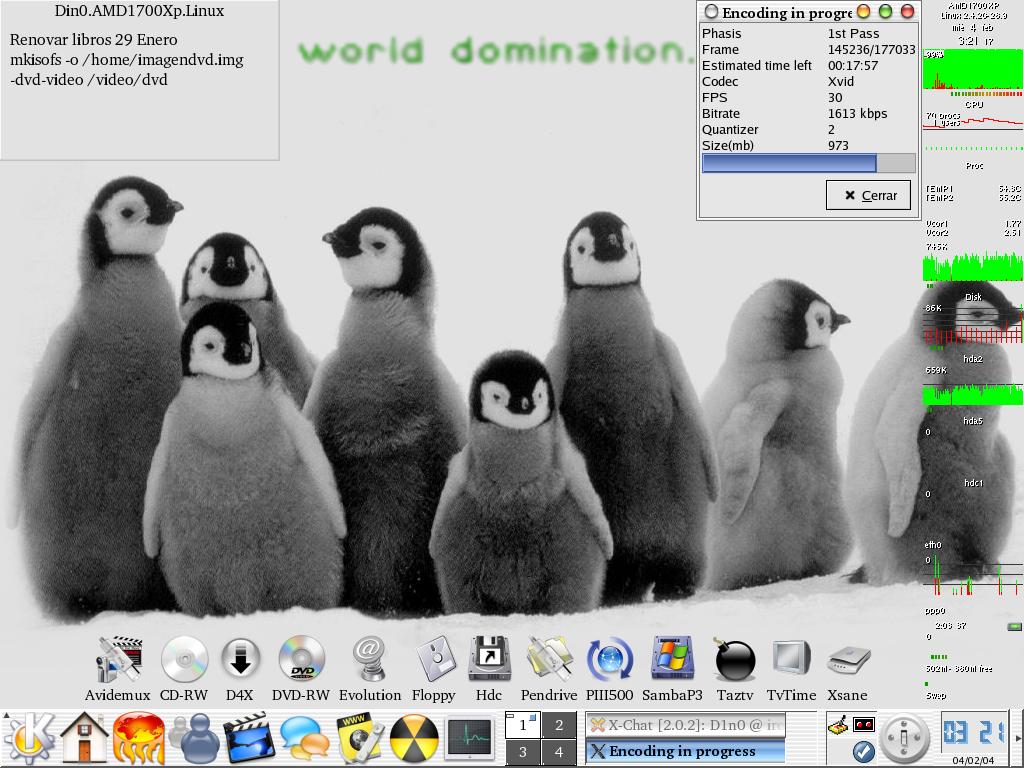Open the KDE K menu
Viewport: 1024px width, 768px height.
pyautogui.click(x=27, y=740)
